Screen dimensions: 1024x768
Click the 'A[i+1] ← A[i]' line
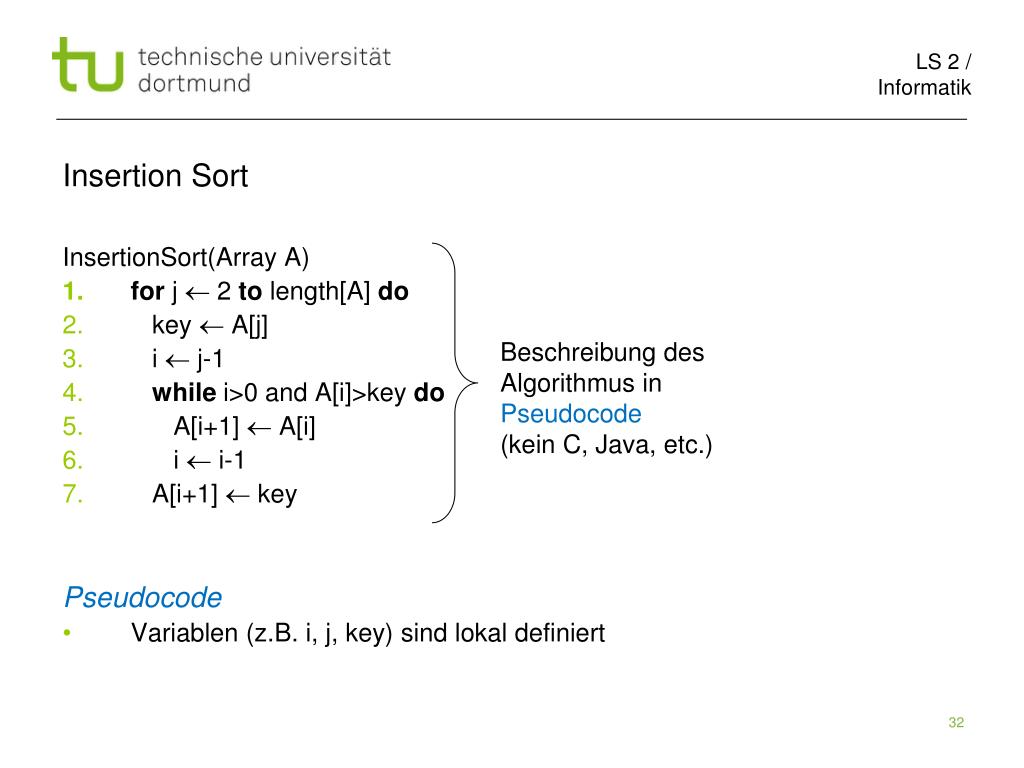tap(244, 426)
